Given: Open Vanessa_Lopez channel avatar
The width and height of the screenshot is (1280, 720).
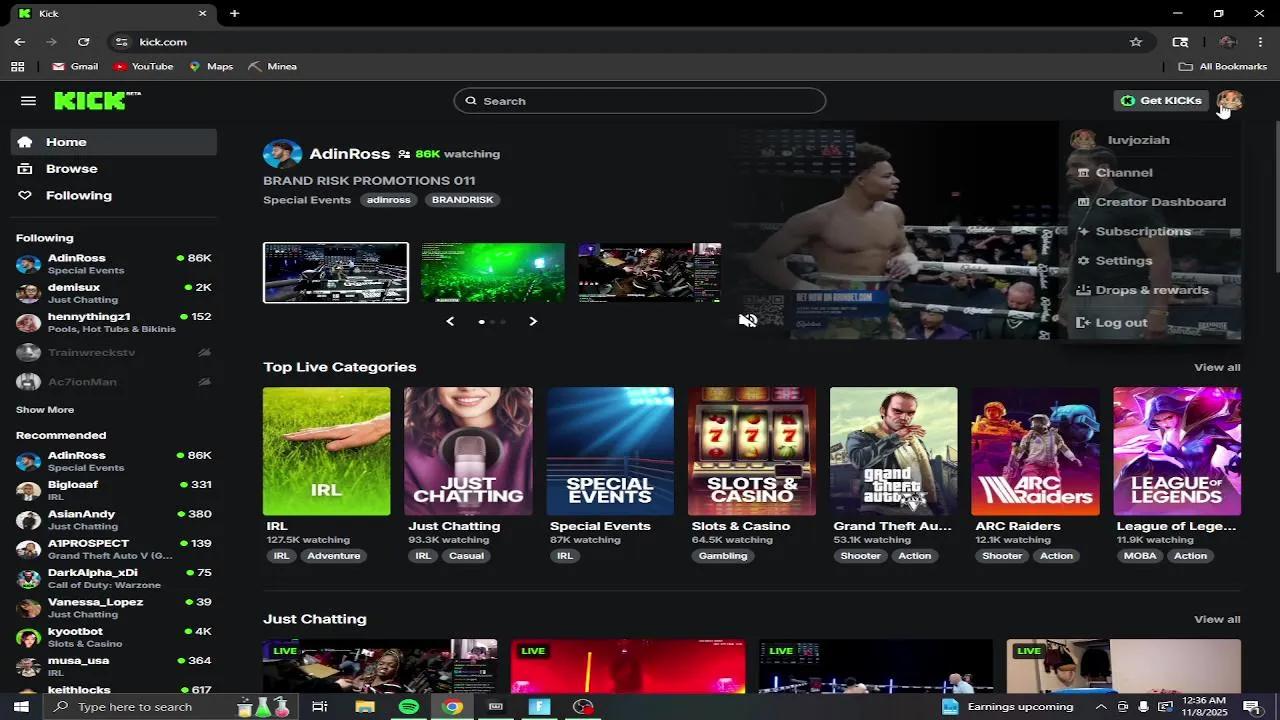Looking at the screenshot, I should pyautogui.click(x=29, y=608).
